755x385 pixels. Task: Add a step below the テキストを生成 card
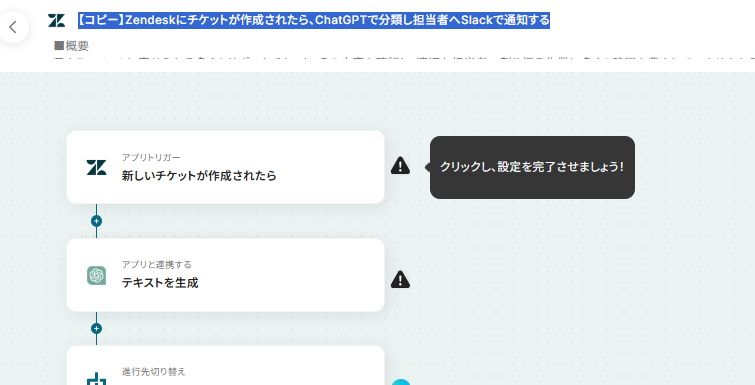(96, 328)
